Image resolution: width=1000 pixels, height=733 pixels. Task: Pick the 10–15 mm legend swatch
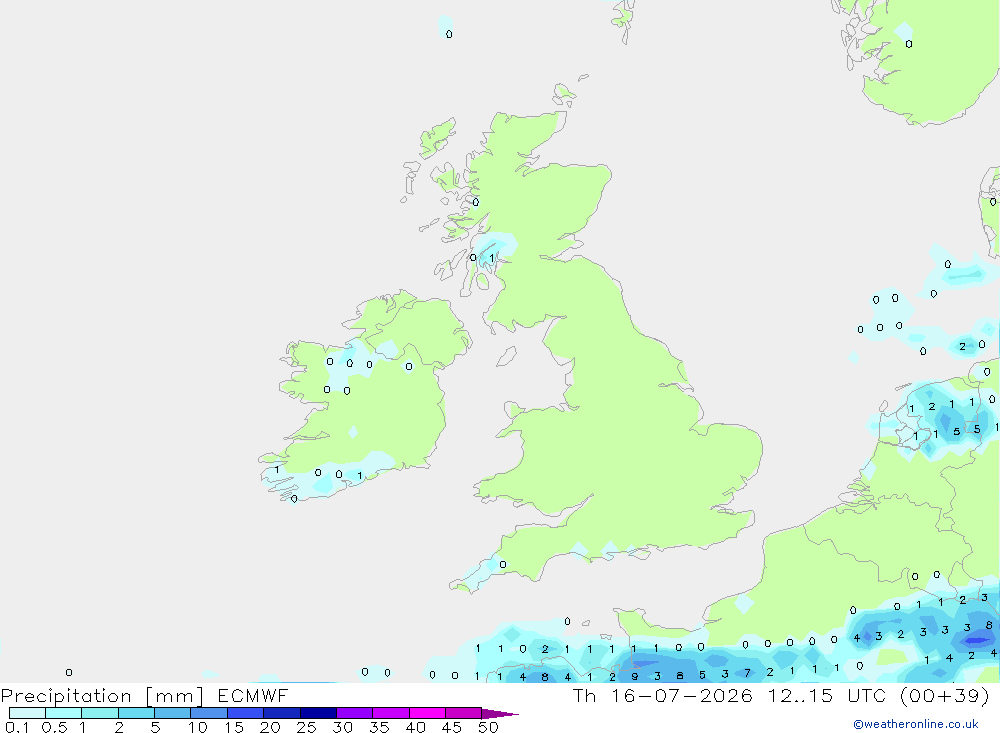click(209, 713)
